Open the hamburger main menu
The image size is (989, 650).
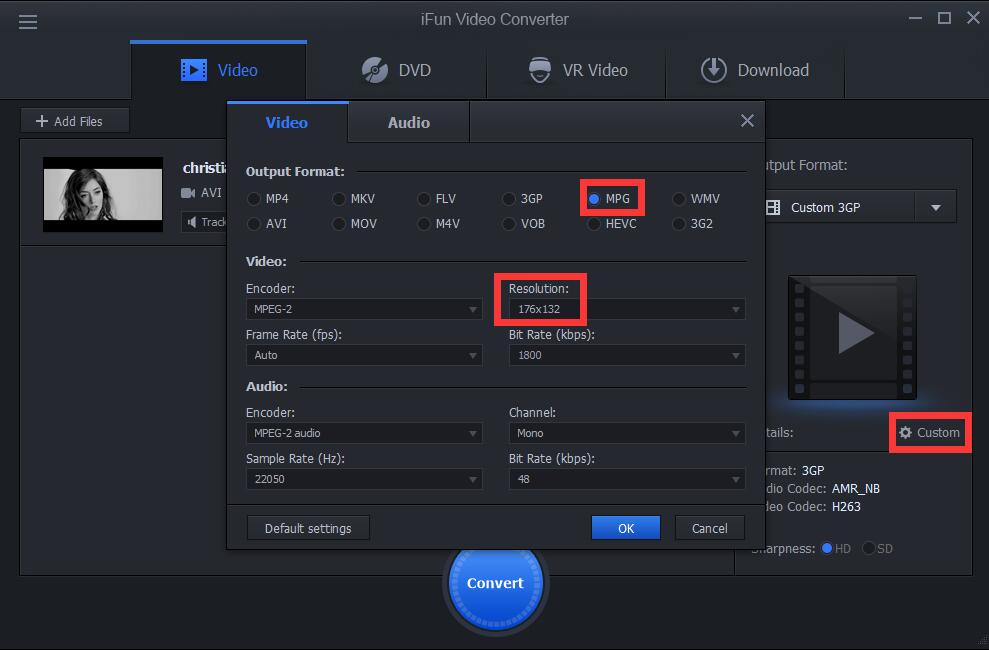coord(28,22)
